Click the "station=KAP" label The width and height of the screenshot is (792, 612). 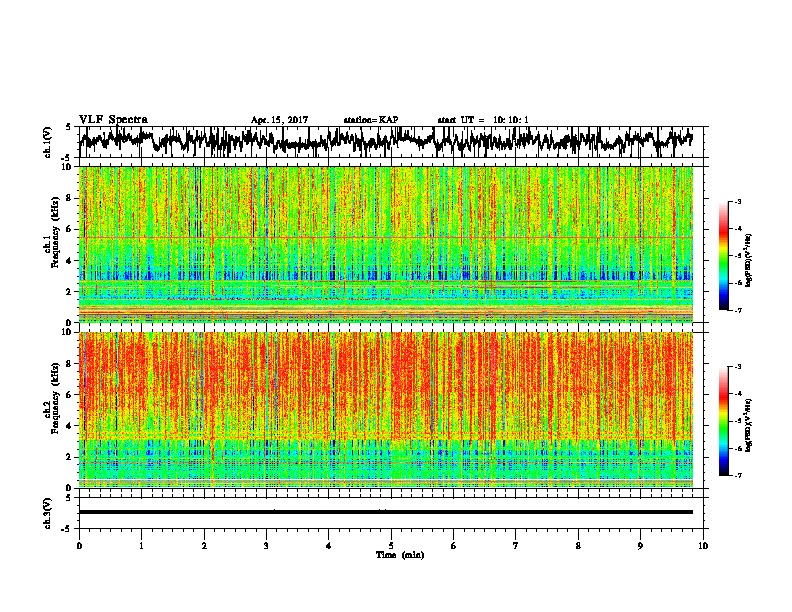pyautogui.click(x=371, y=120)
